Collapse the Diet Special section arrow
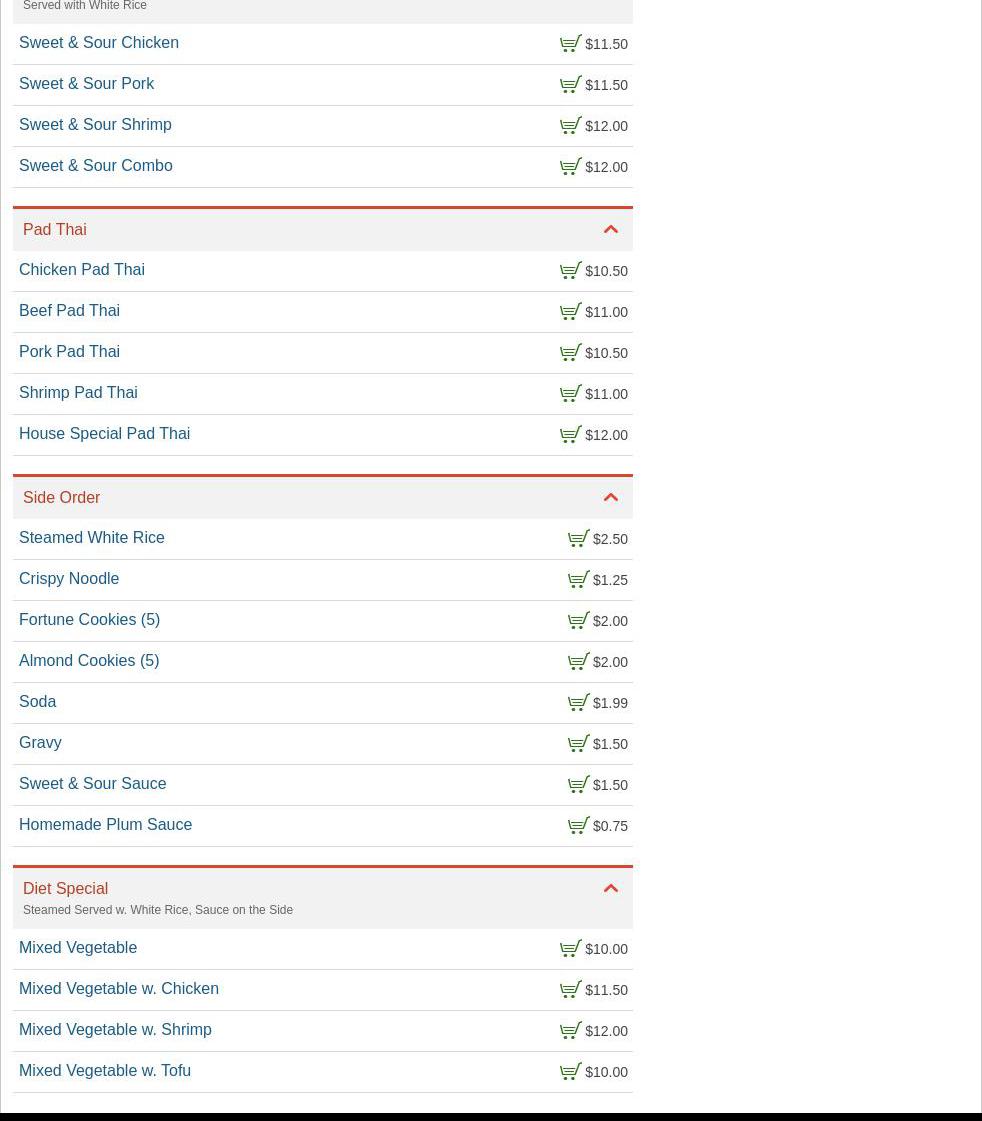This screenshot has width=982, height=1121. pos(610,889)
